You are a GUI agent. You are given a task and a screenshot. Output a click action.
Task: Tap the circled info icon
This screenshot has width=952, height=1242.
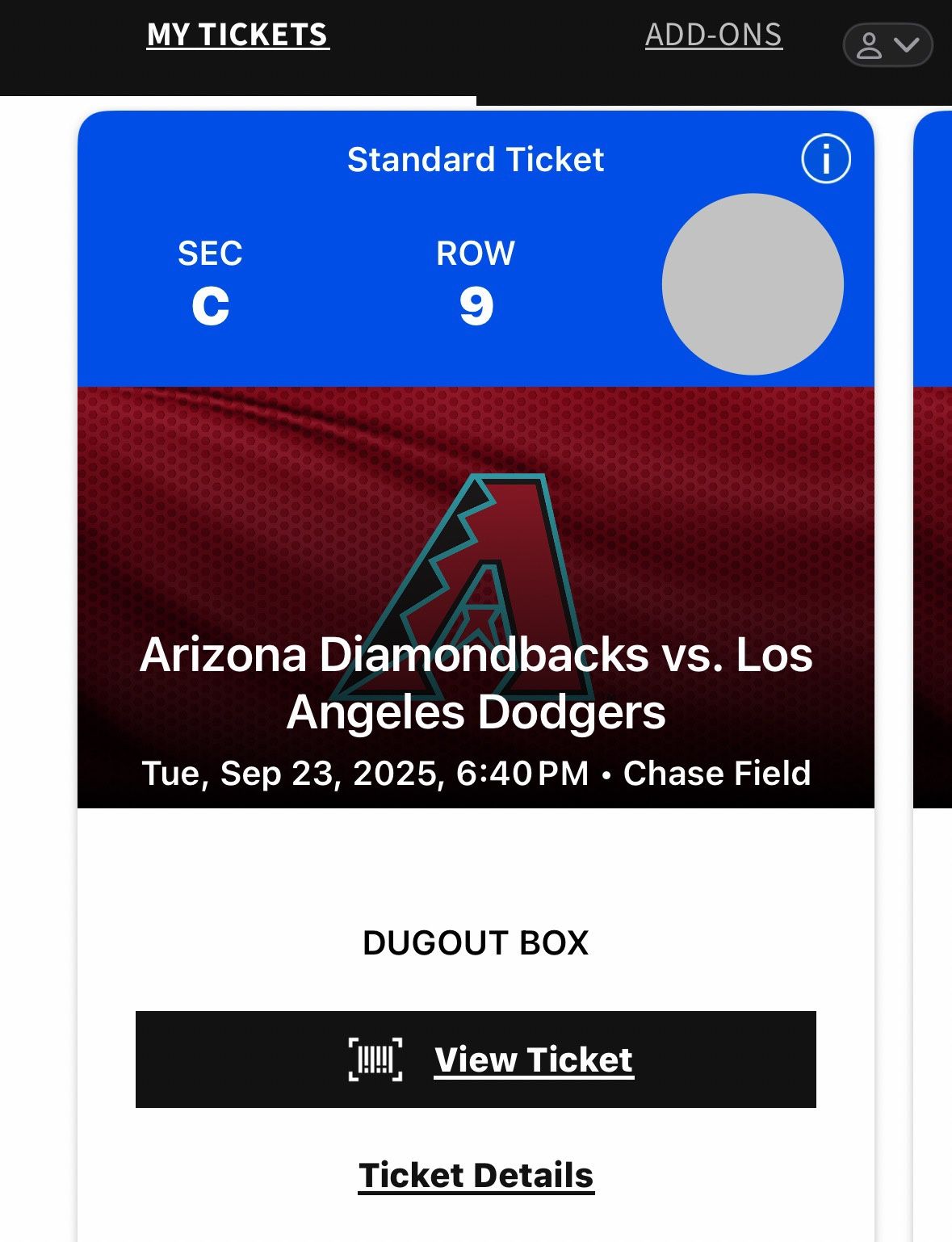coord(825,159)
